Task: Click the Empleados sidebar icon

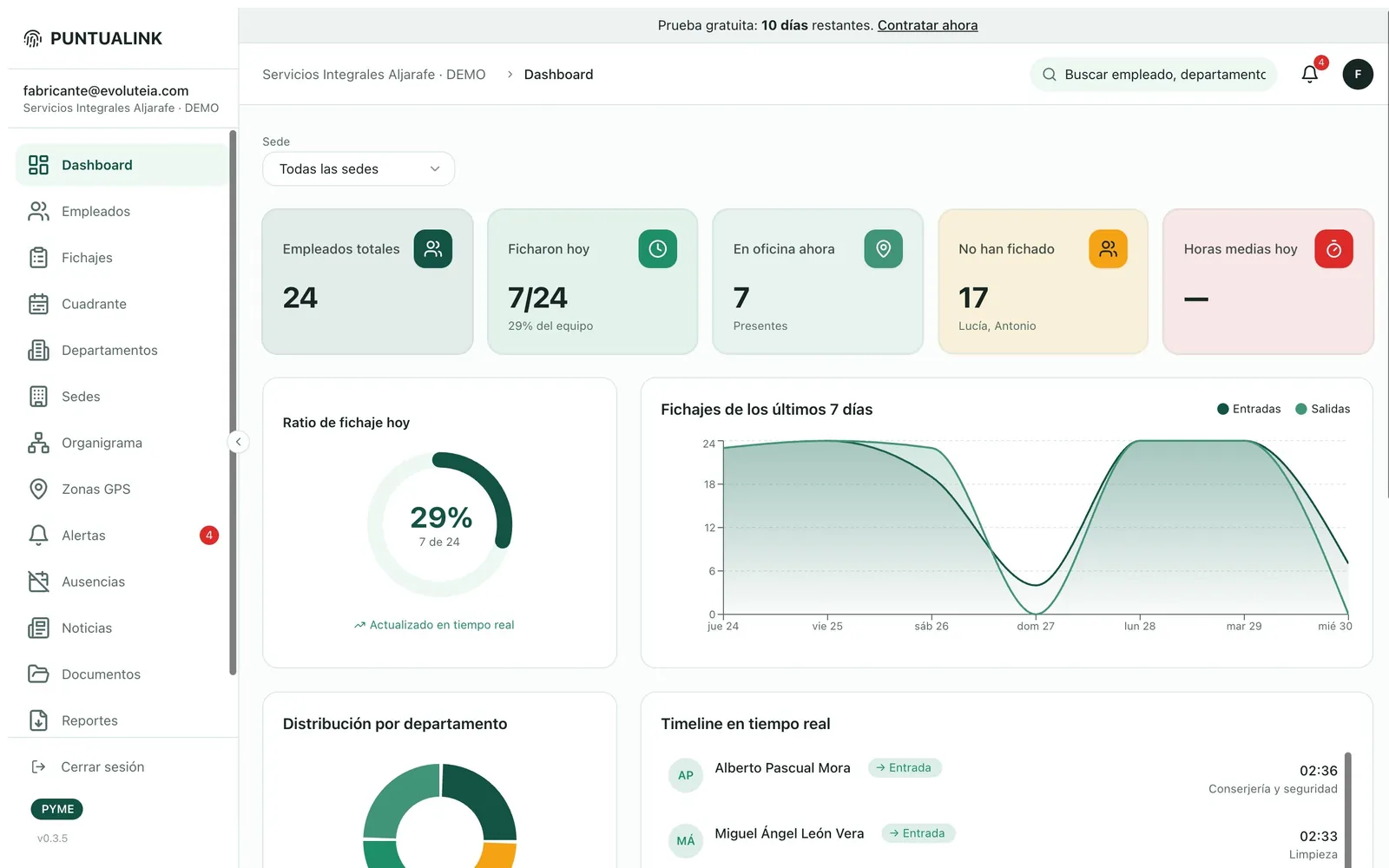Action: click(x=38, y=211)
